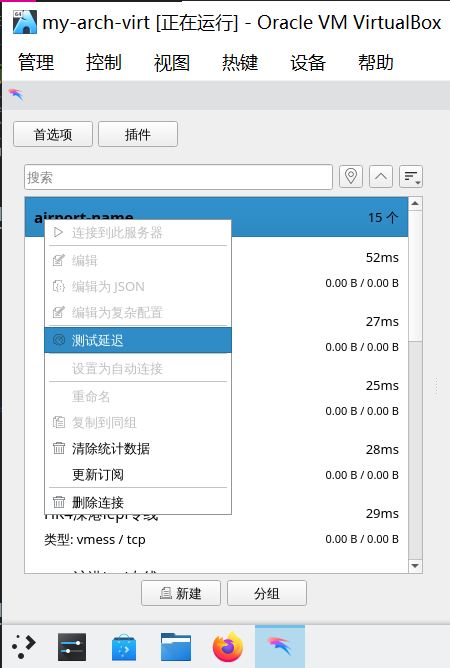The width and height of the screenshot is (450, 668).
Task: Click the 插件 button
Action: tap(138, 134)
